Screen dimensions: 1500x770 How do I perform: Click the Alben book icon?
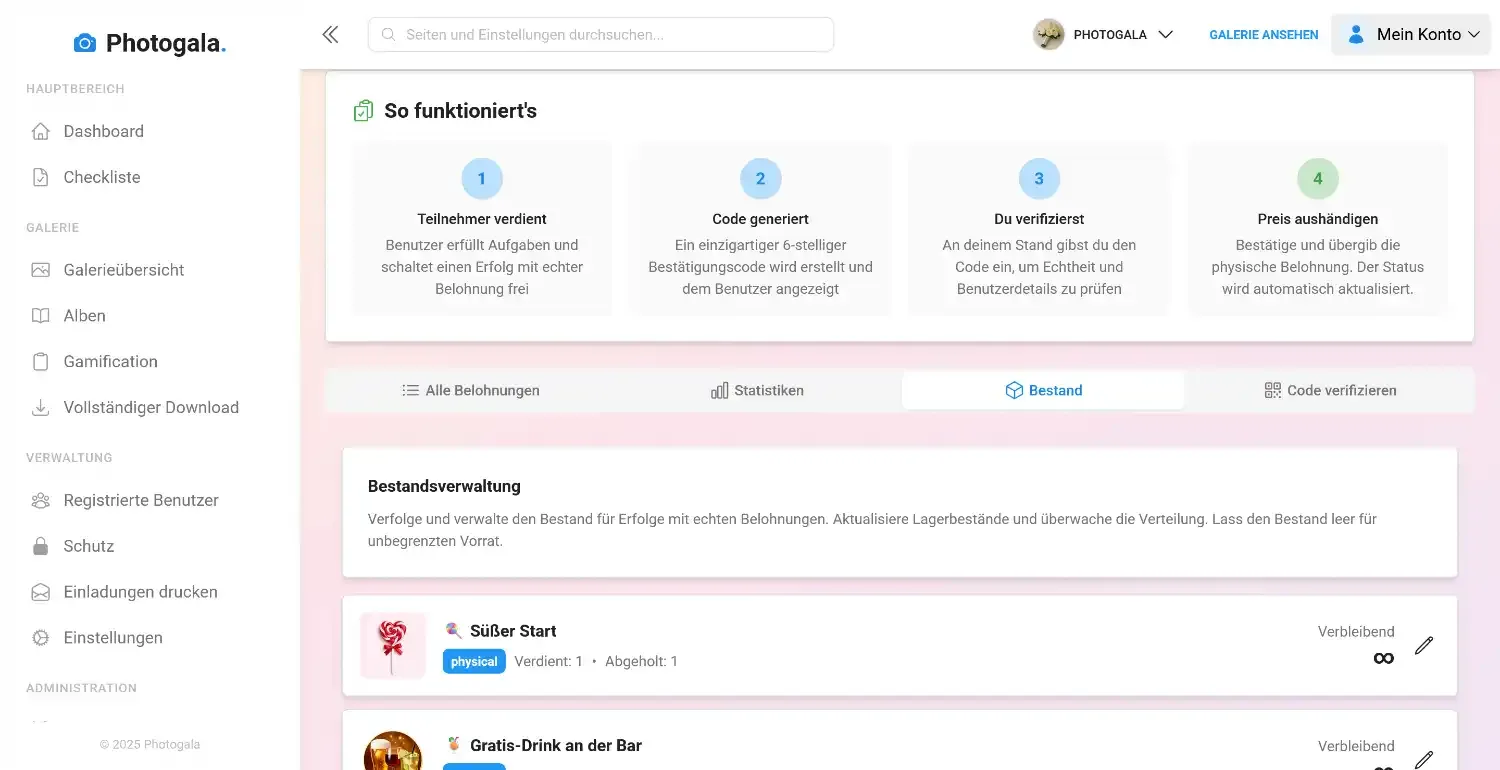tap(41, 316)
